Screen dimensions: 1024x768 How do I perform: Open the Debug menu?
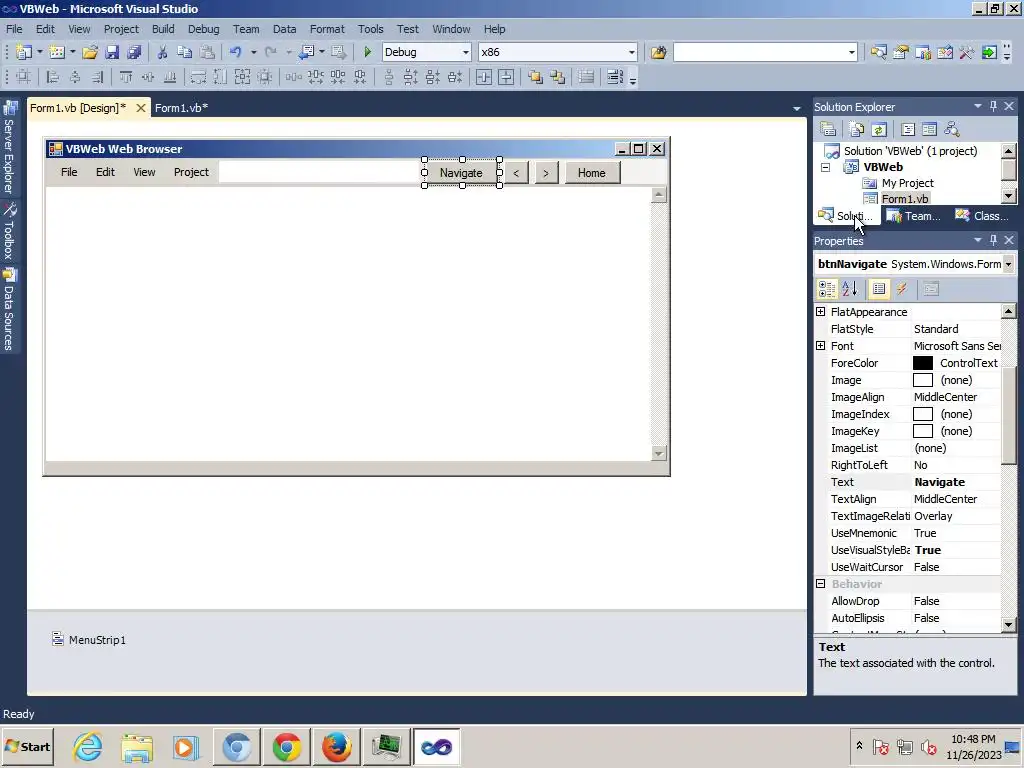tap(203, 29)
